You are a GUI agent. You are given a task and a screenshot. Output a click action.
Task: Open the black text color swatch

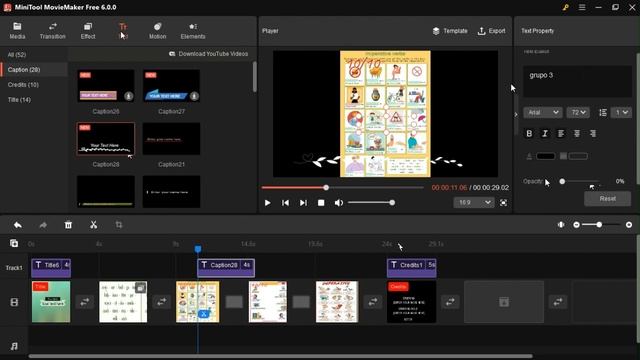(546, 156)
